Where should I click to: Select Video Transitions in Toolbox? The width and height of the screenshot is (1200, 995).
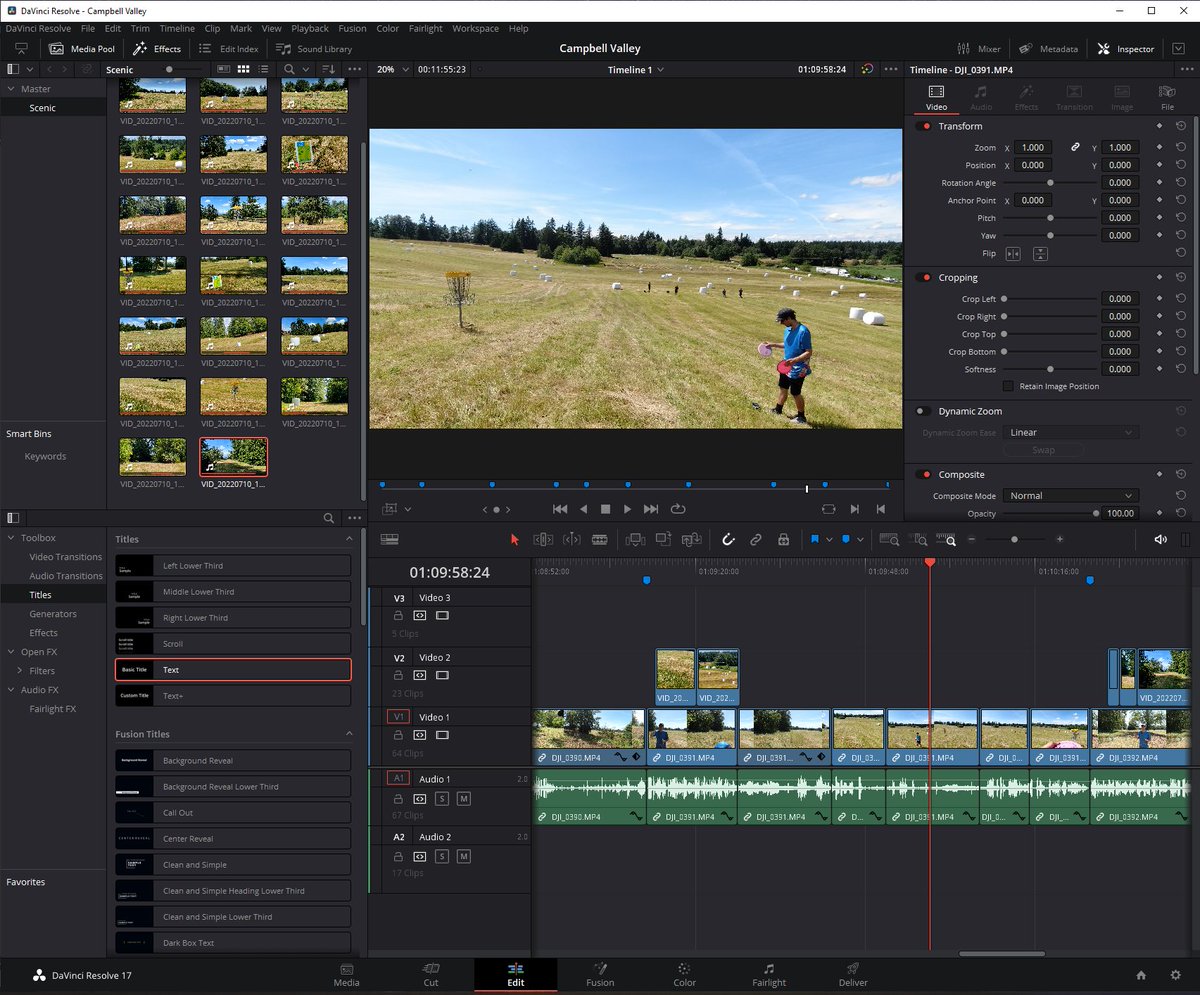66,557
